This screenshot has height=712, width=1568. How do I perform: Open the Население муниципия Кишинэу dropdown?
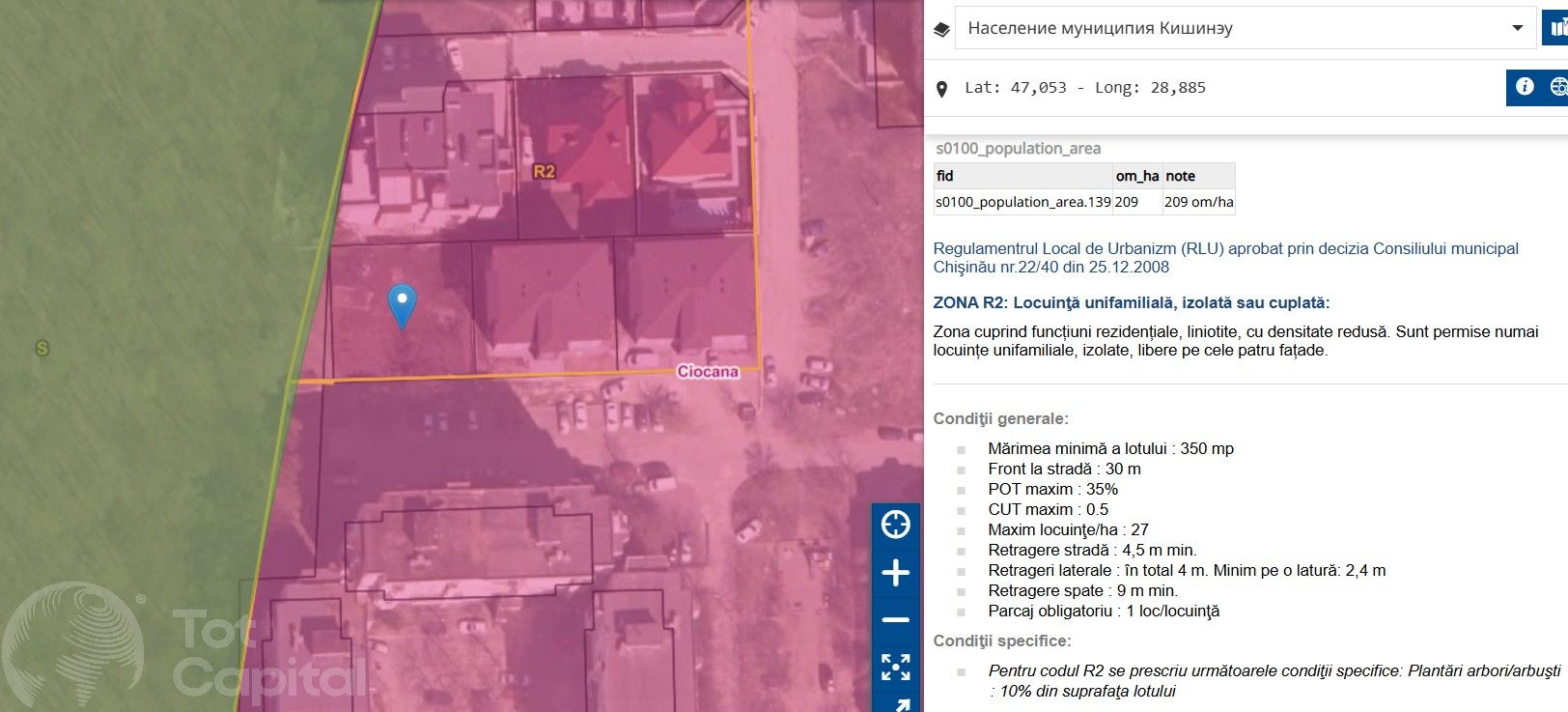click(1236, 28)
